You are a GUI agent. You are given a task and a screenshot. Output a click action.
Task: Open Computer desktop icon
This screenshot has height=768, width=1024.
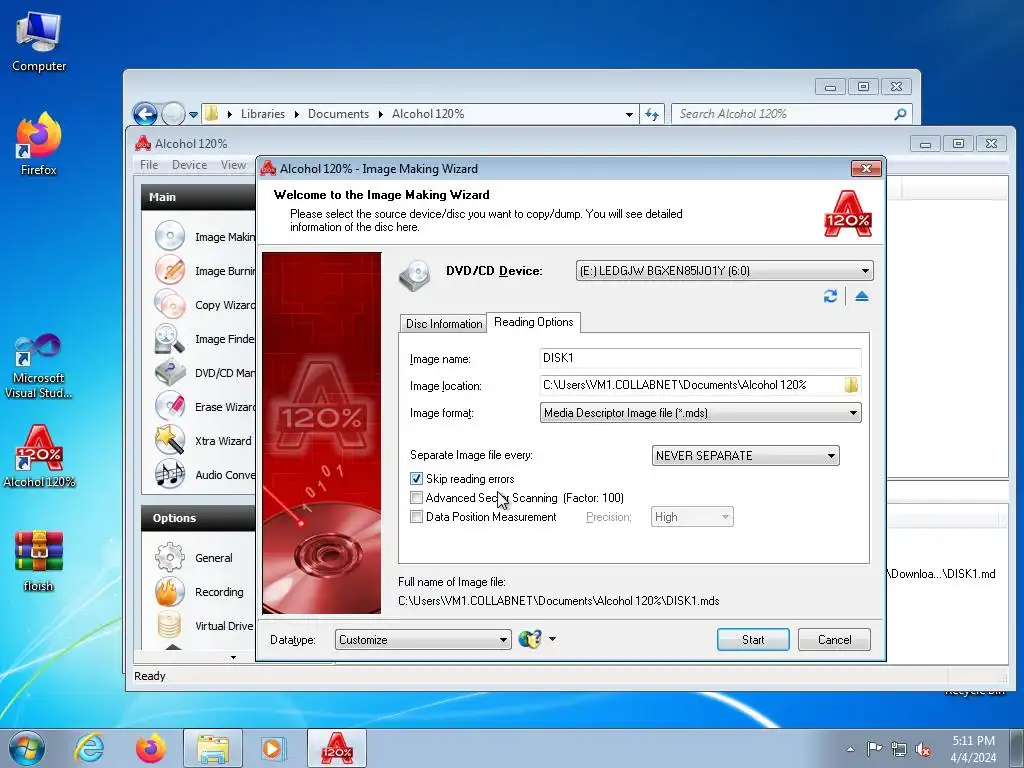[x=39, y=42]
